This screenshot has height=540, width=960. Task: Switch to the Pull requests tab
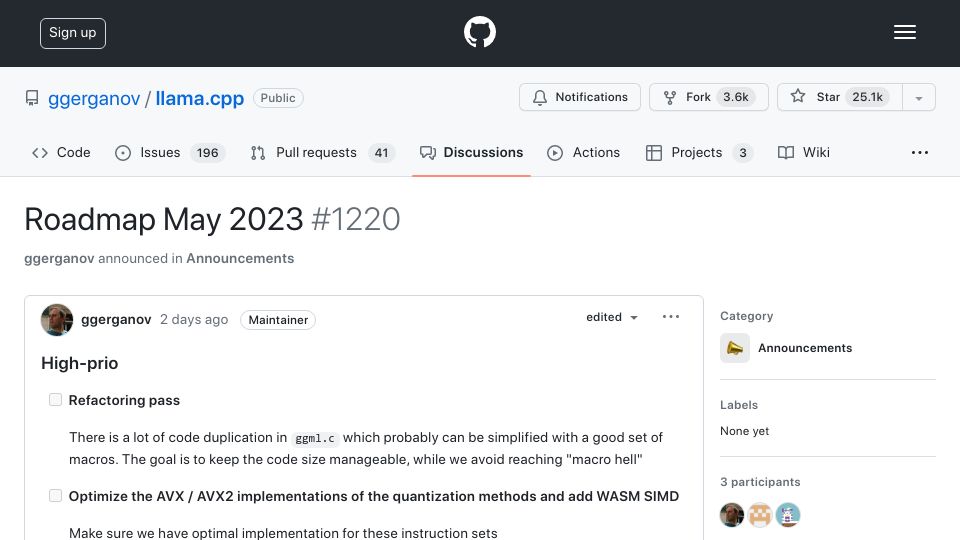[323, 152]
